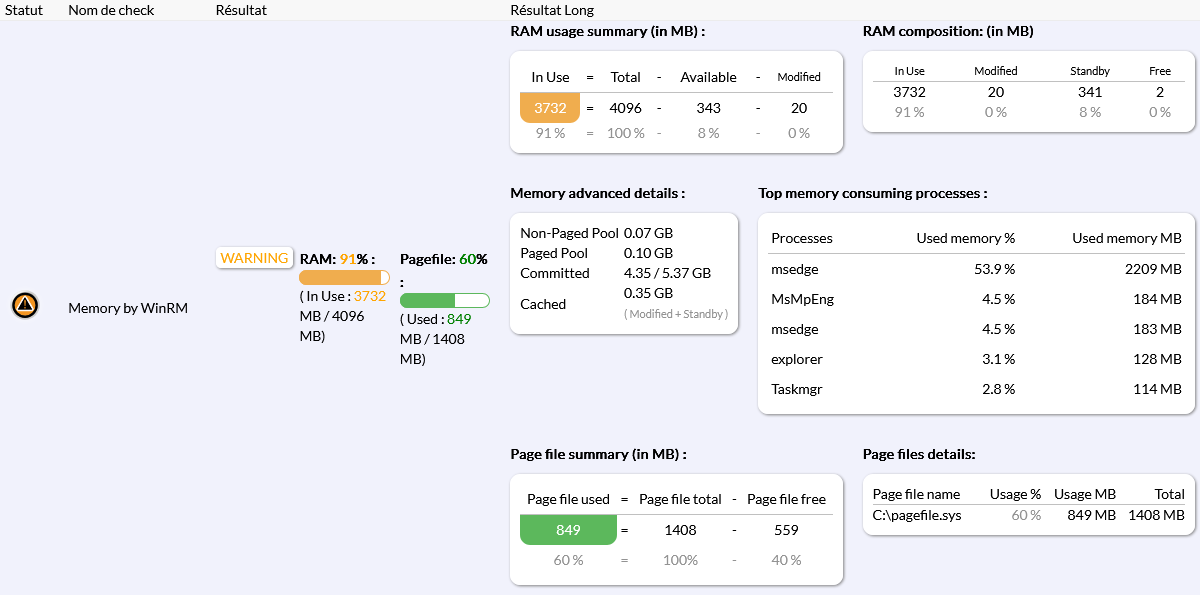Click the Standby value in RAM composition
This screenshot has height=595, width=1200.
coord(1089,92)
